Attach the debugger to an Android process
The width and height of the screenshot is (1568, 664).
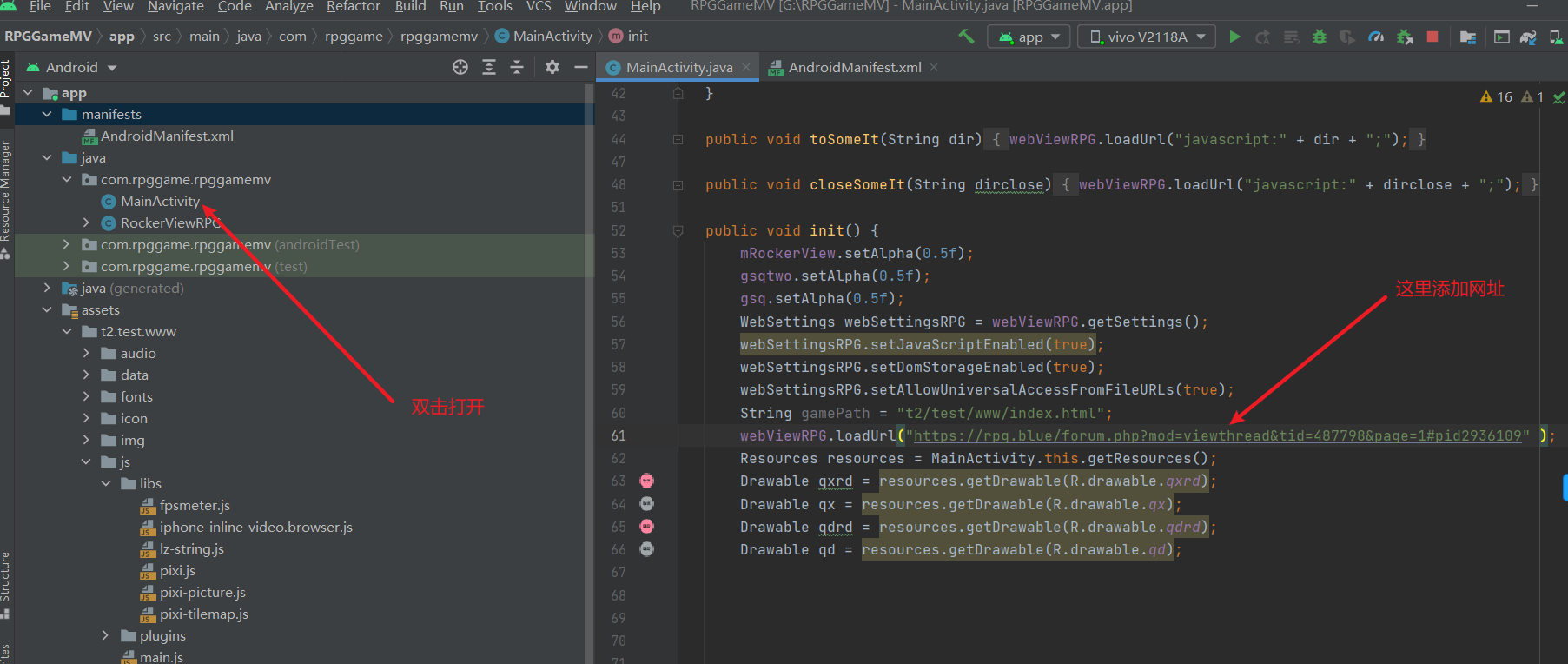(1404, 37)
